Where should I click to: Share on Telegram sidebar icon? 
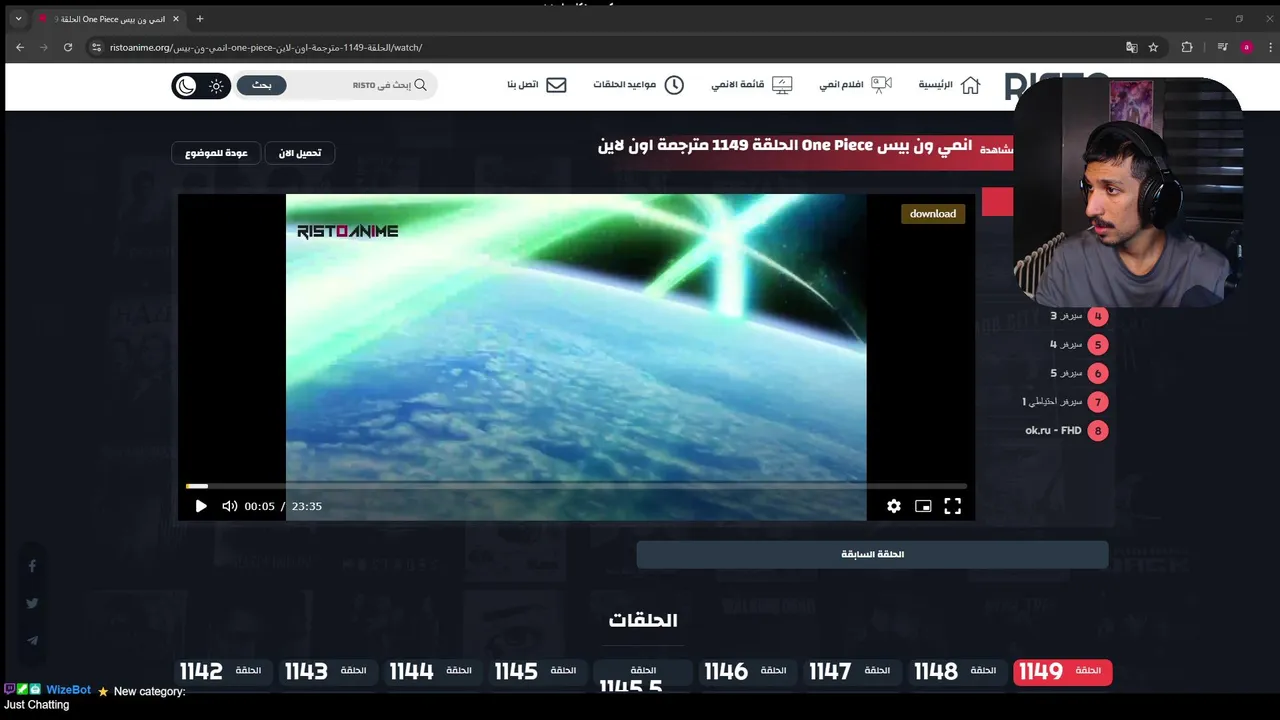32,640
